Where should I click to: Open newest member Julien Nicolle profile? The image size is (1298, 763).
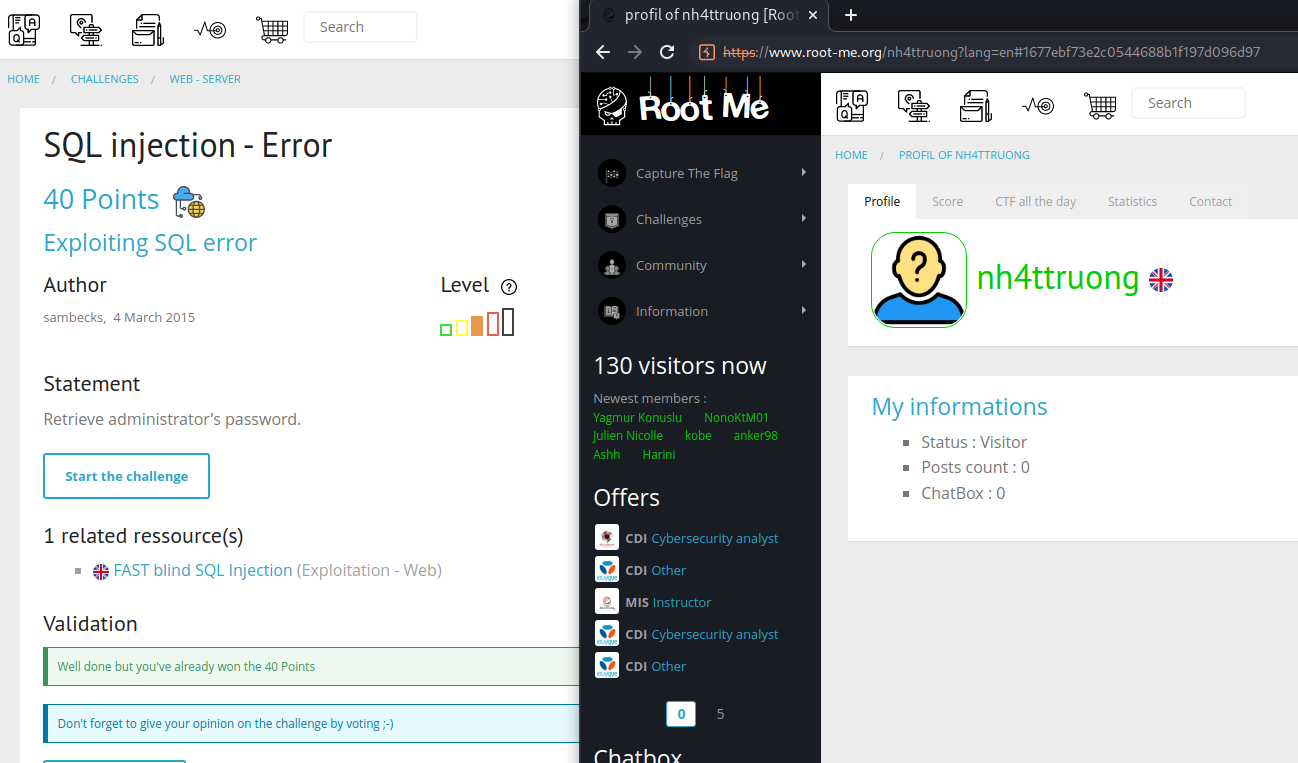(x=628, y=435)
